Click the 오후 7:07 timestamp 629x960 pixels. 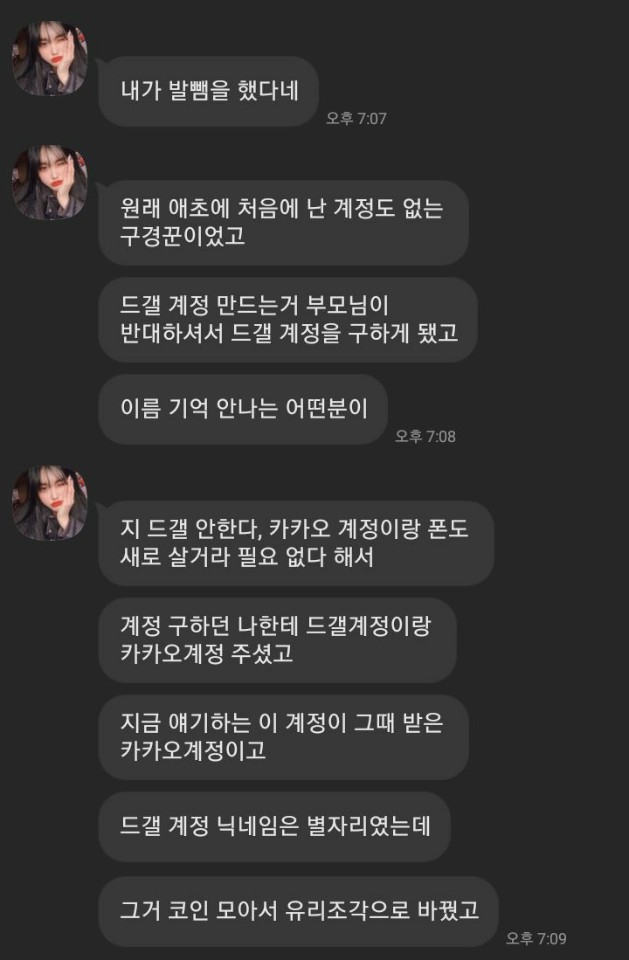click(356, 118)
